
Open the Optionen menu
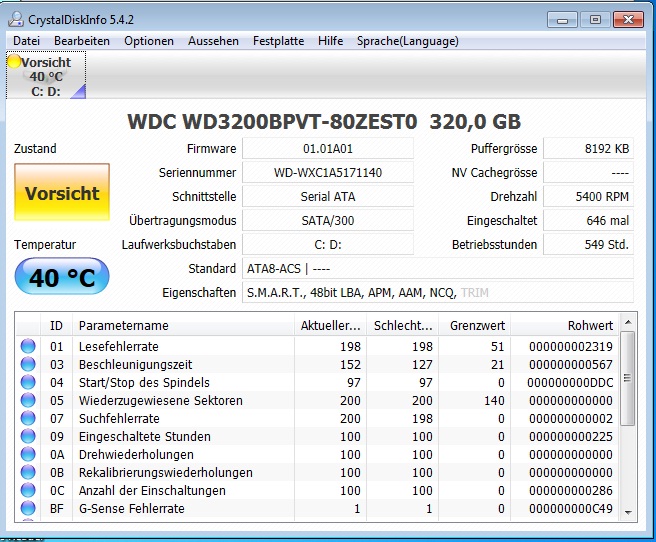point(149,41)
